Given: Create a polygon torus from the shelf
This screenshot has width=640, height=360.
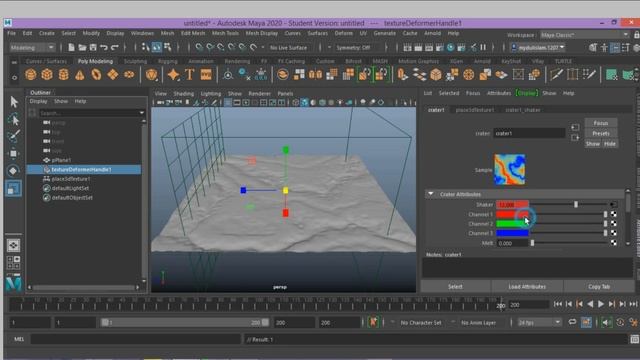Looking at the screenshot, I should [96, 75].
